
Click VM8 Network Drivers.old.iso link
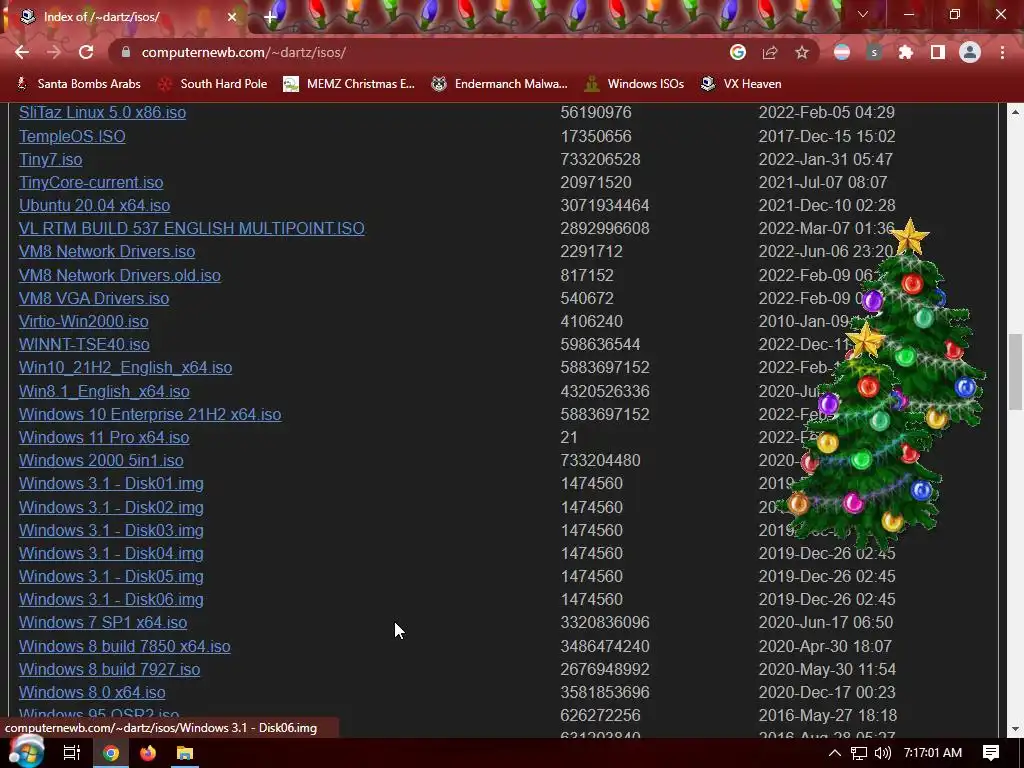tap(120, 275)
